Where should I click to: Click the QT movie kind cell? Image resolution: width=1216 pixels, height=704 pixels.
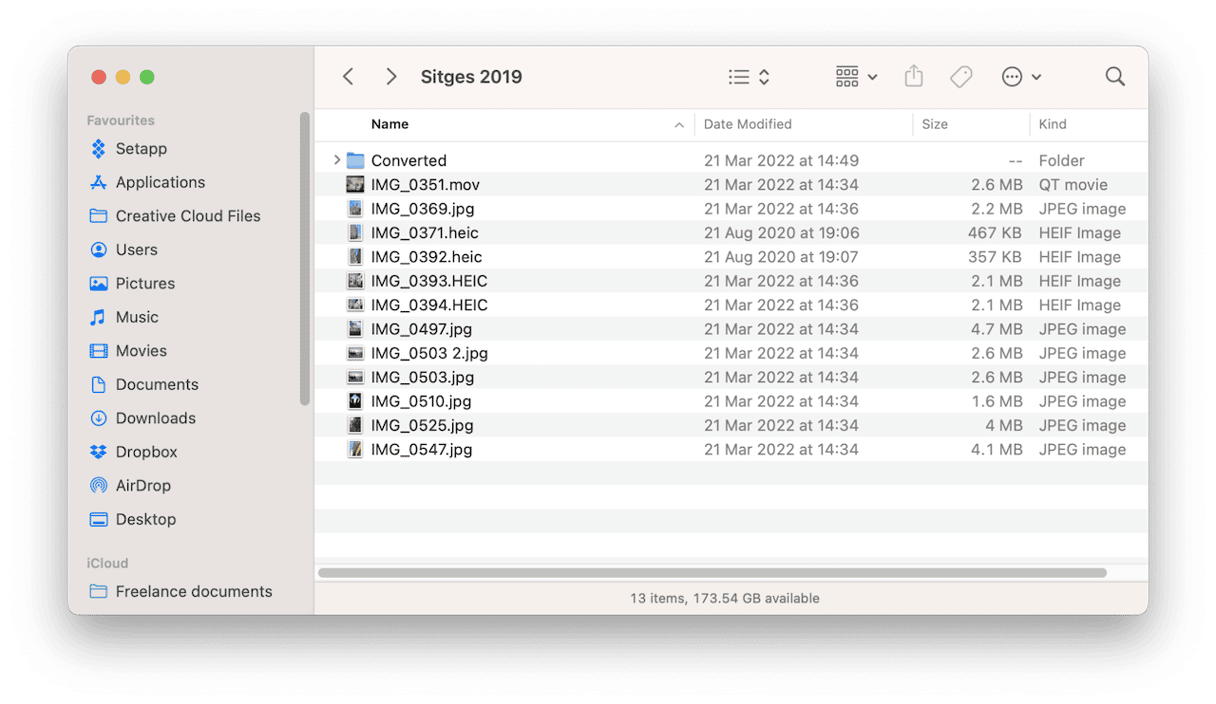(1073, 184)
